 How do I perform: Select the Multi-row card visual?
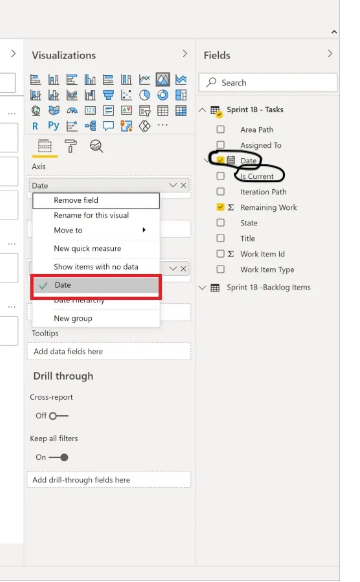(108, 111)
